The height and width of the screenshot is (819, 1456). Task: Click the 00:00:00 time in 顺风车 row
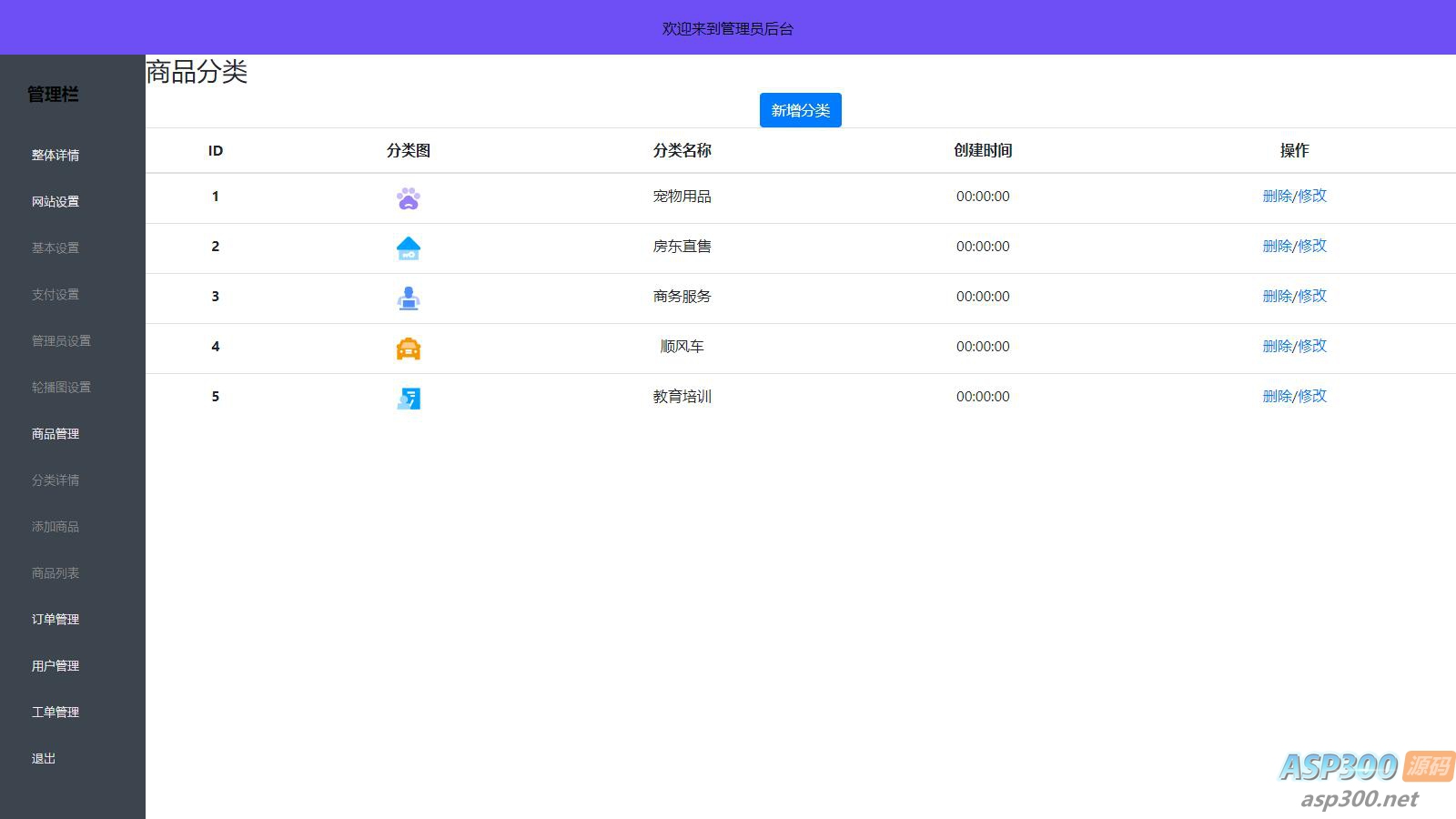click(983, 346)
